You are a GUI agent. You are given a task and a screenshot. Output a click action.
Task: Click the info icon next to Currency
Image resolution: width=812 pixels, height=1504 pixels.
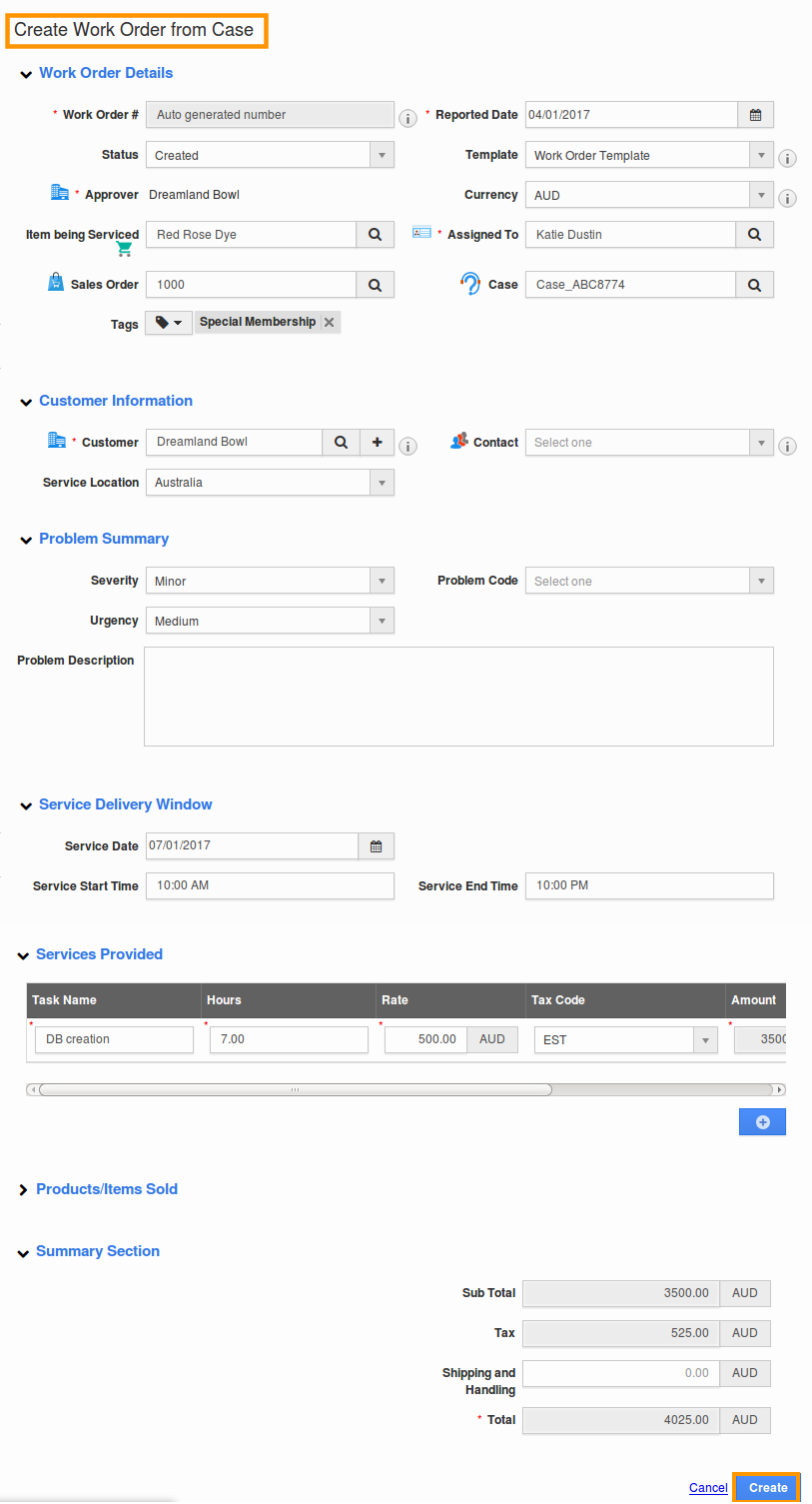click(787, 198)
